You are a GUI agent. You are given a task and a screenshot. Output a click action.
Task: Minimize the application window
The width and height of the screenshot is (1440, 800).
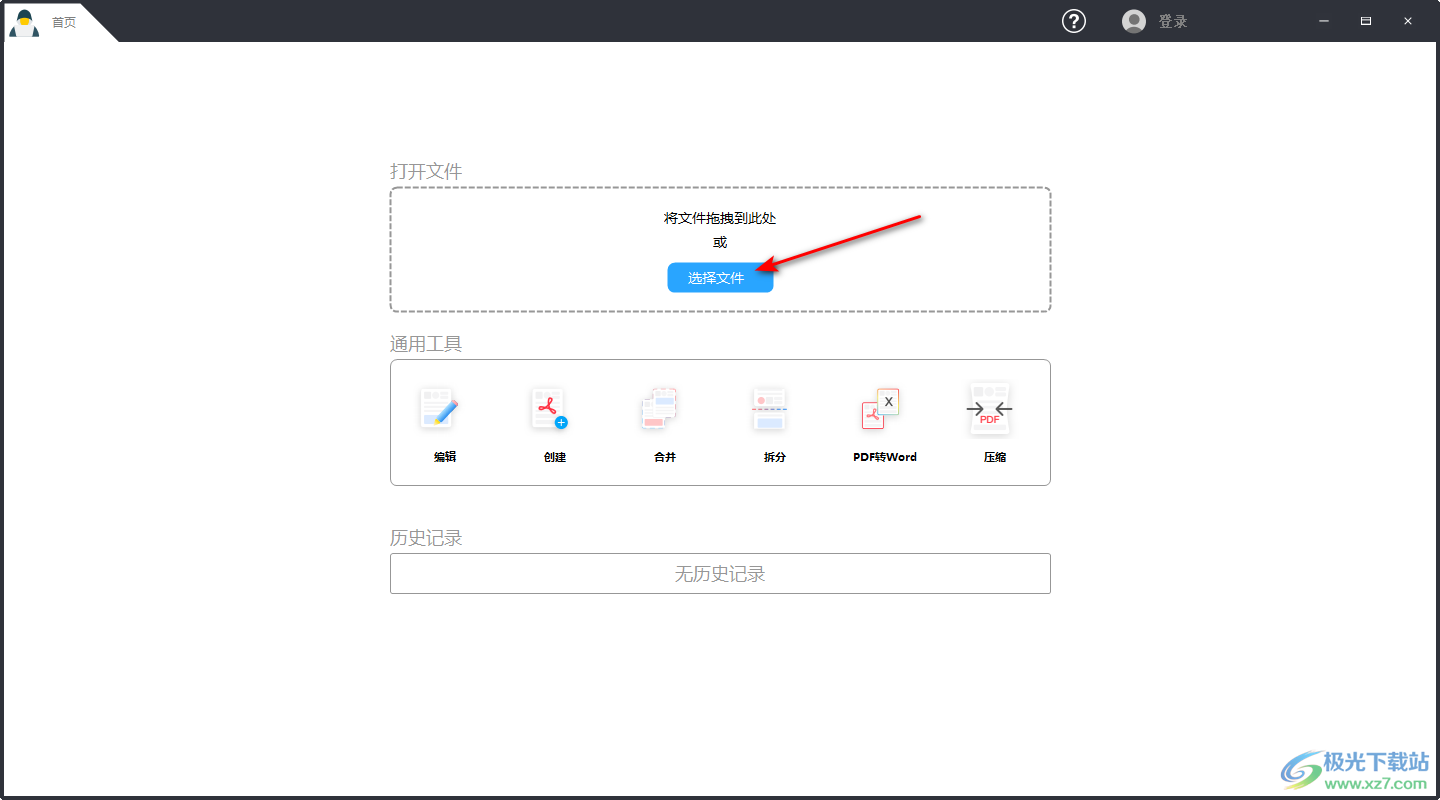coord(1324,21)
